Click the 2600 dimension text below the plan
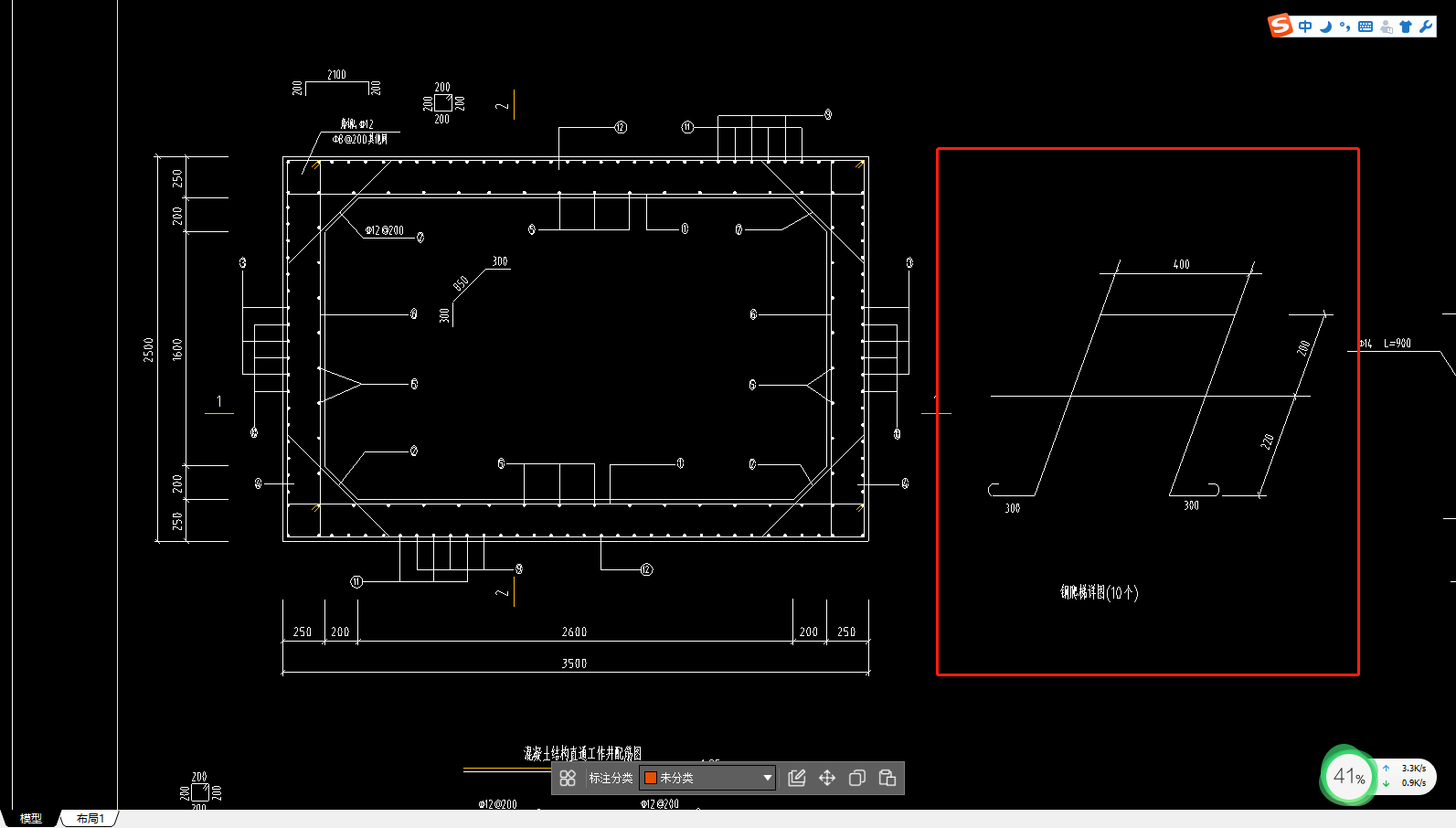 click(574, 632)
